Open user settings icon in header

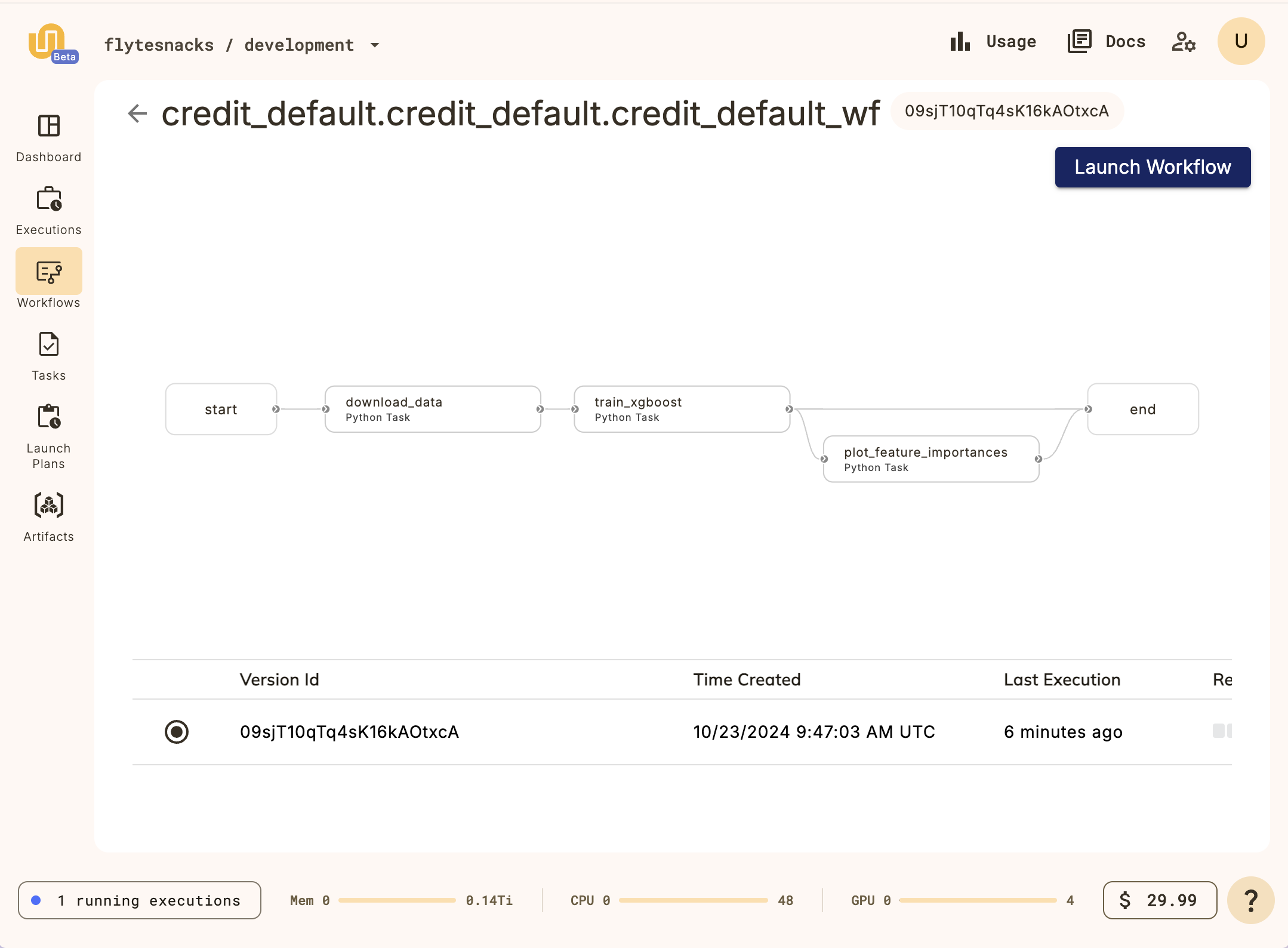[x=1183, y=42]
